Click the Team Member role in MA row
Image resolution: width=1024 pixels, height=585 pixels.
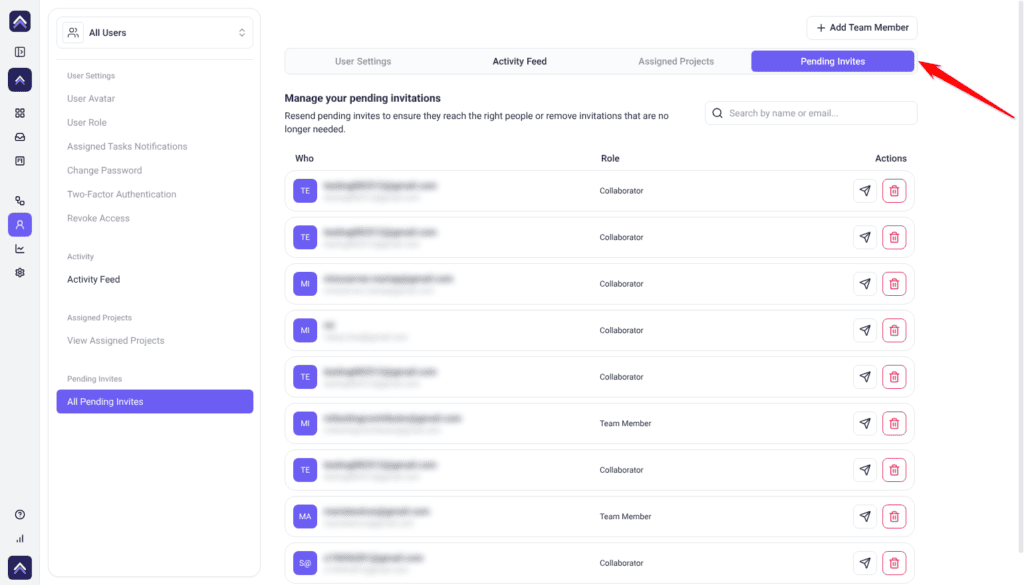625,516
